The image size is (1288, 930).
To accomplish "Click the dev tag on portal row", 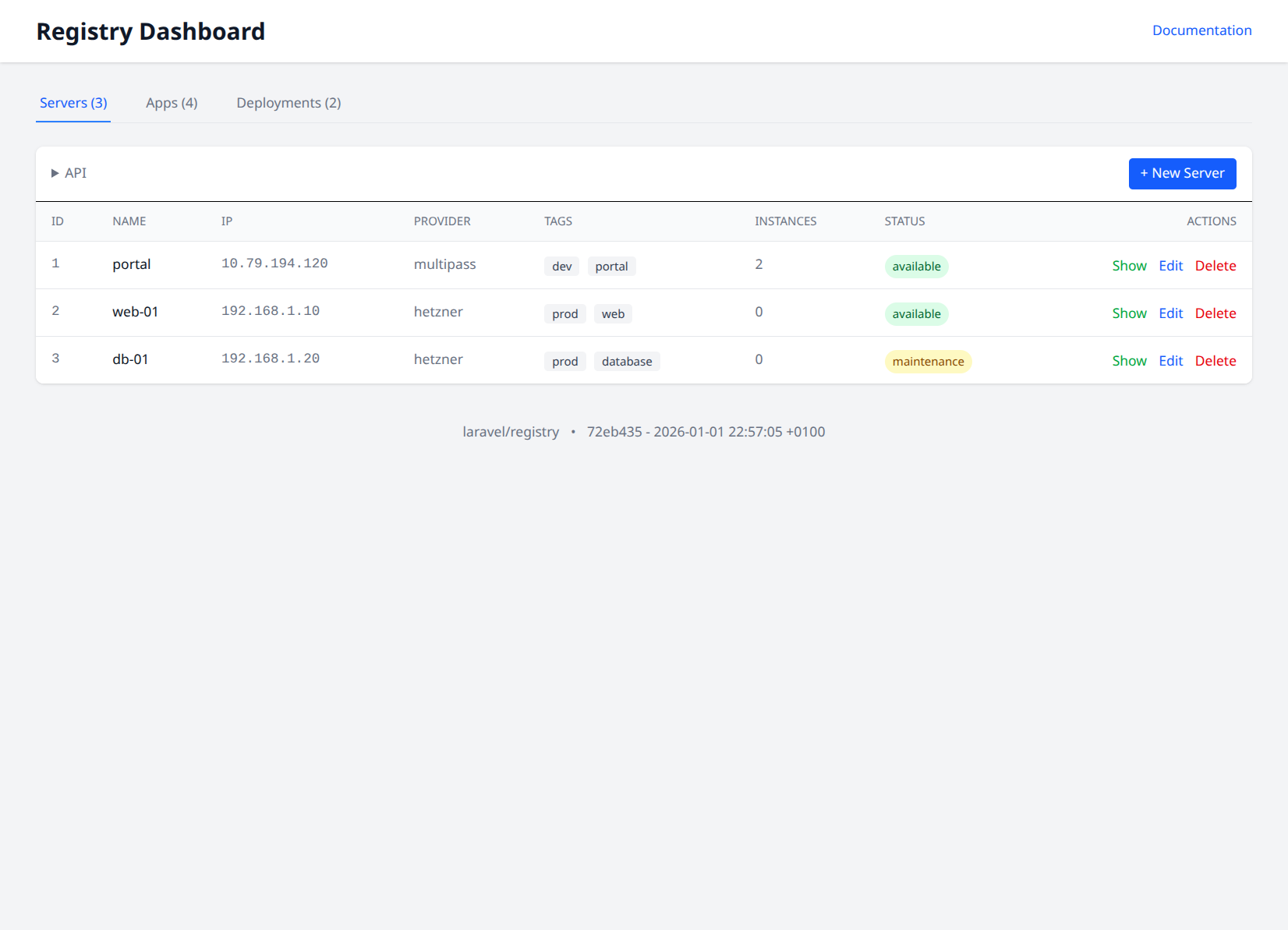I will 561,267.
